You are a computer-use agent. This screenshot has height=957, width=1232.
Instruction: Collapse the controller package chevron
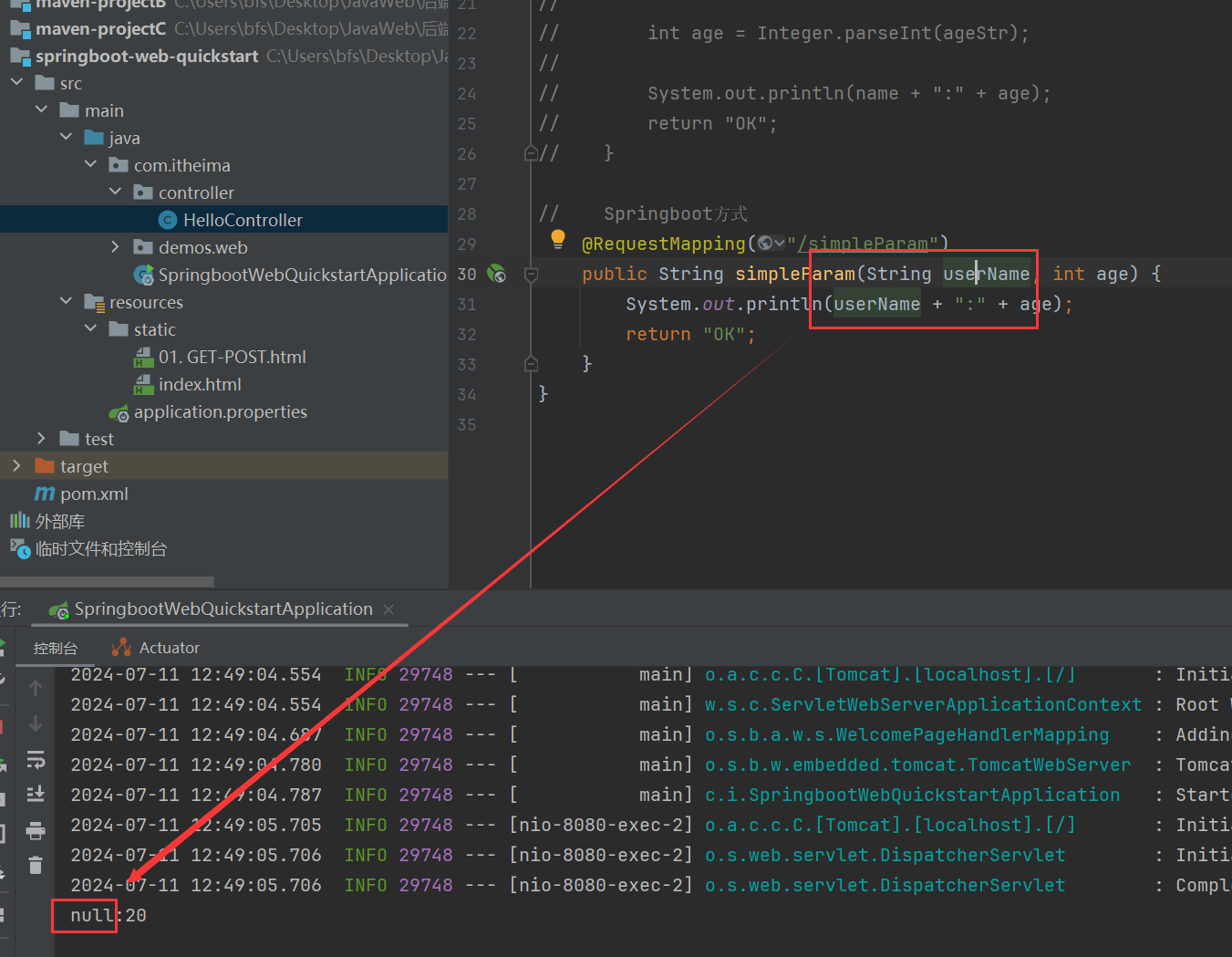tap(115, 192)
